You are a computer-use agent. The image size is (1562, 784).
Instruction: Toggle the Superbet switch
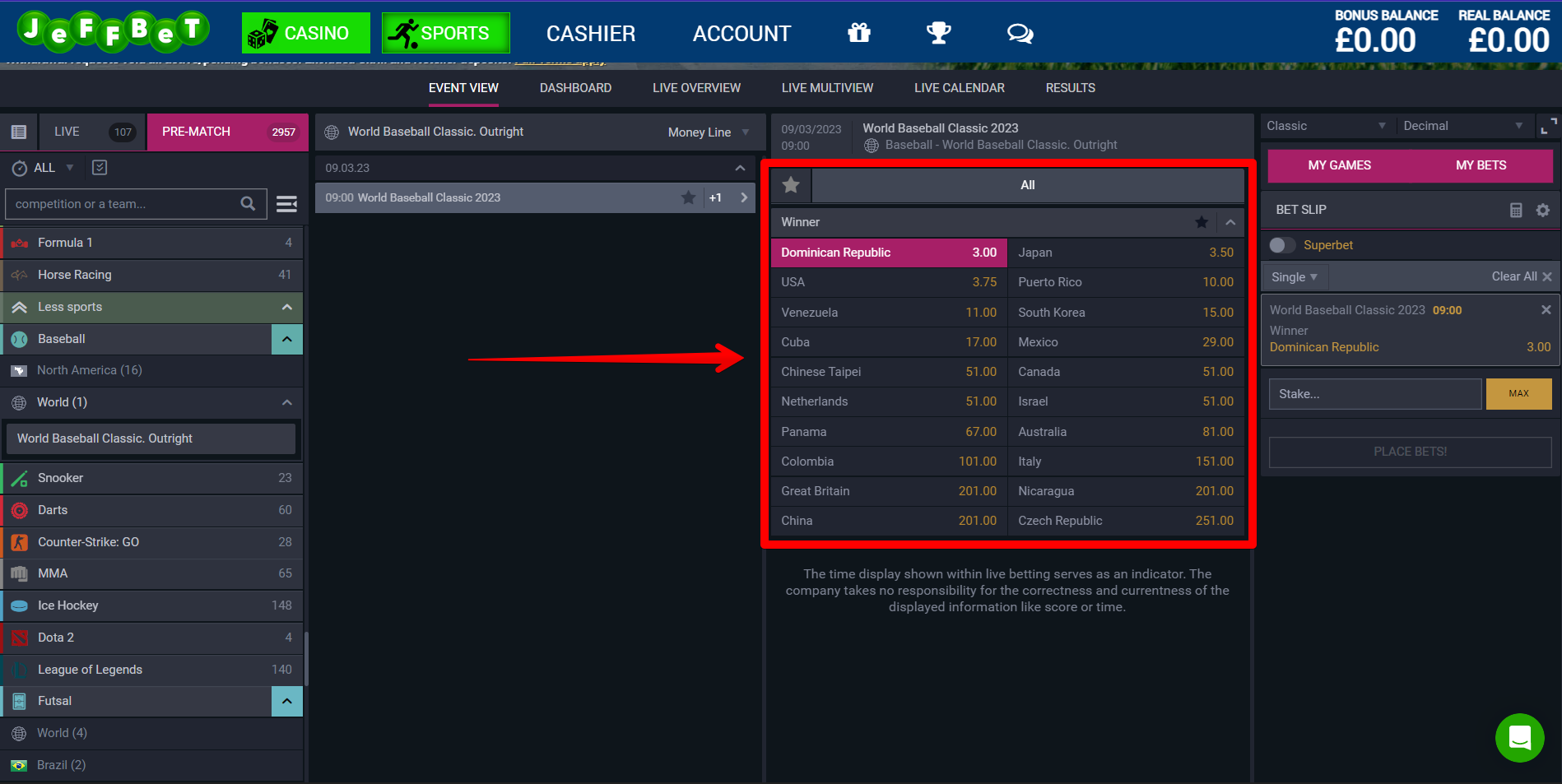(1281, 245)
